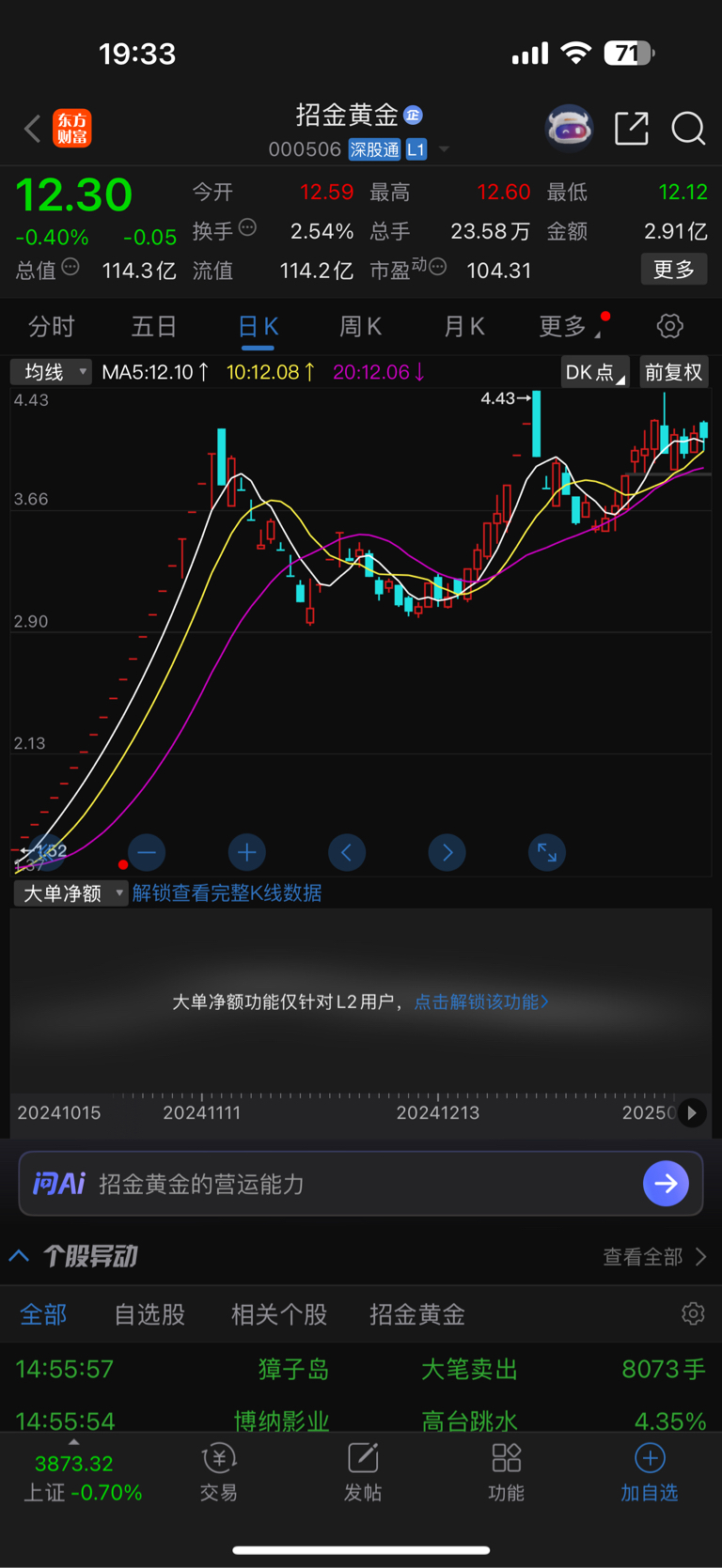Tap stock name 招金黄金 title
Viewport: 722px width, 1568px height.
(x=347, y=115)
